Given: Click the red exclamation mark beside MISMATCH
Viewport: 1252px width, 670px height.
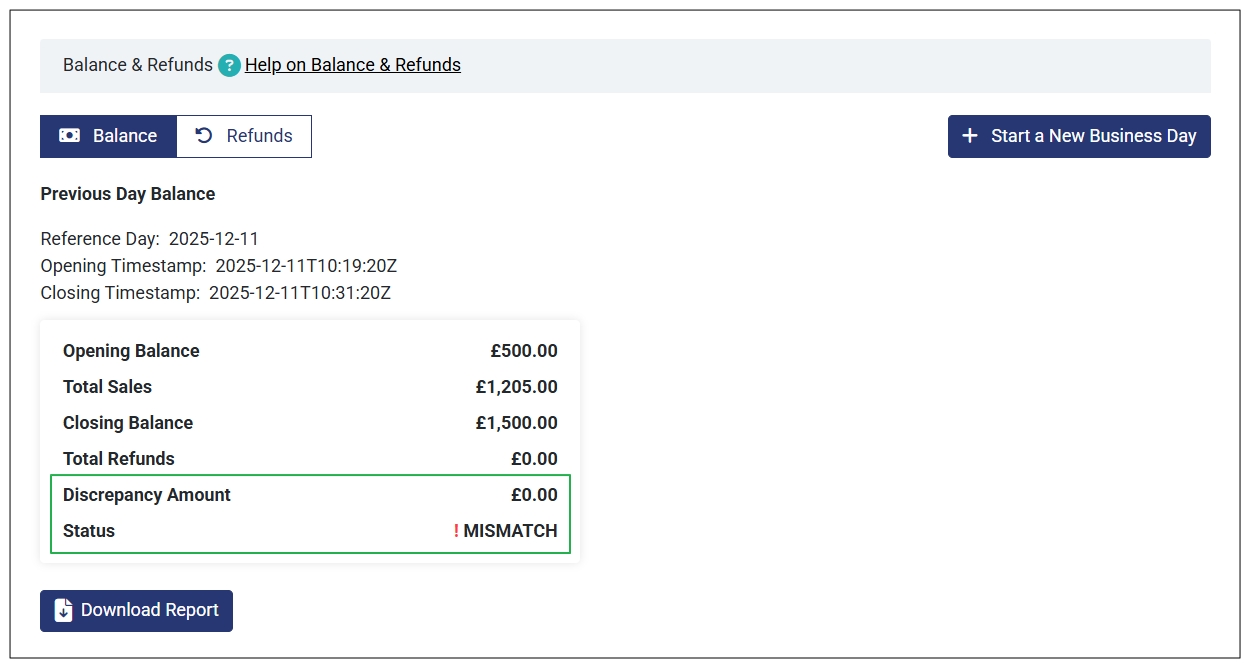Looking at the screenshot, I should (x=456, y=531).
